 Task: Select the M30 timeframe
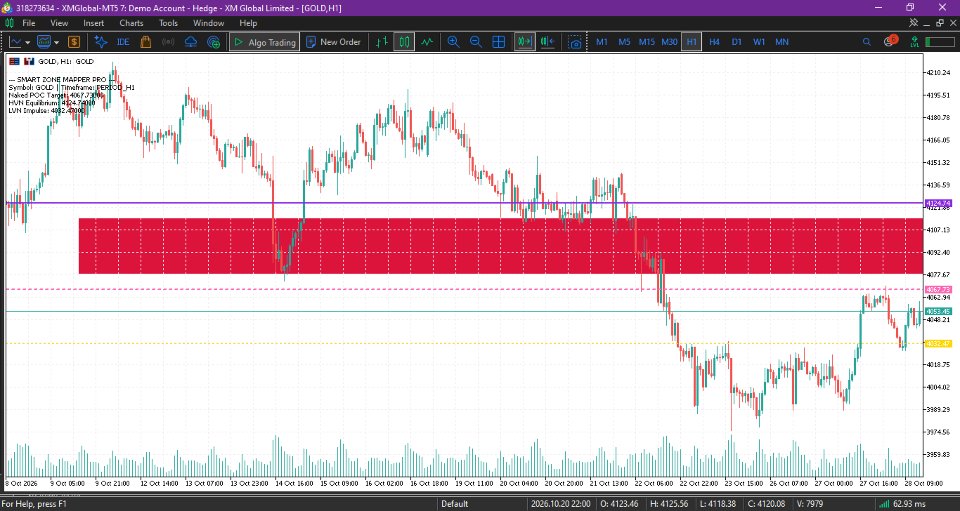tap(669, 42)
